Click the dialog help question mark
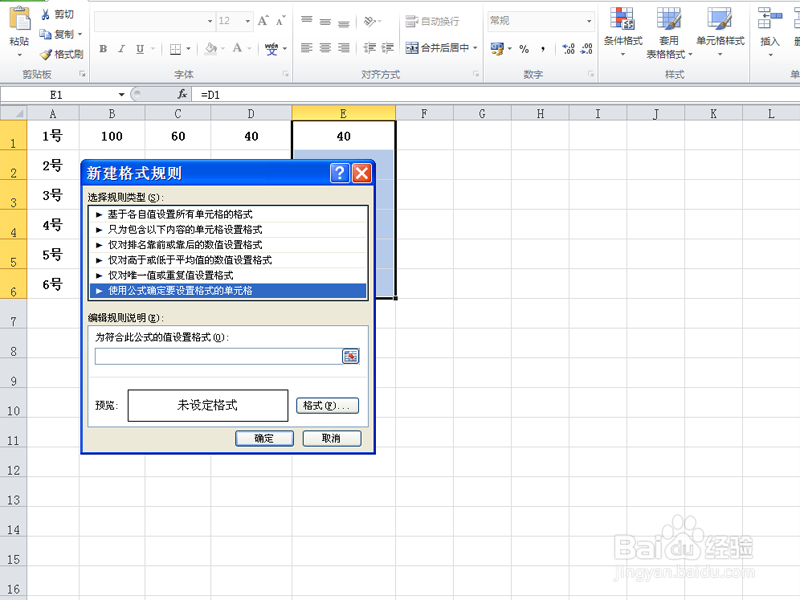 pos(340,173)
